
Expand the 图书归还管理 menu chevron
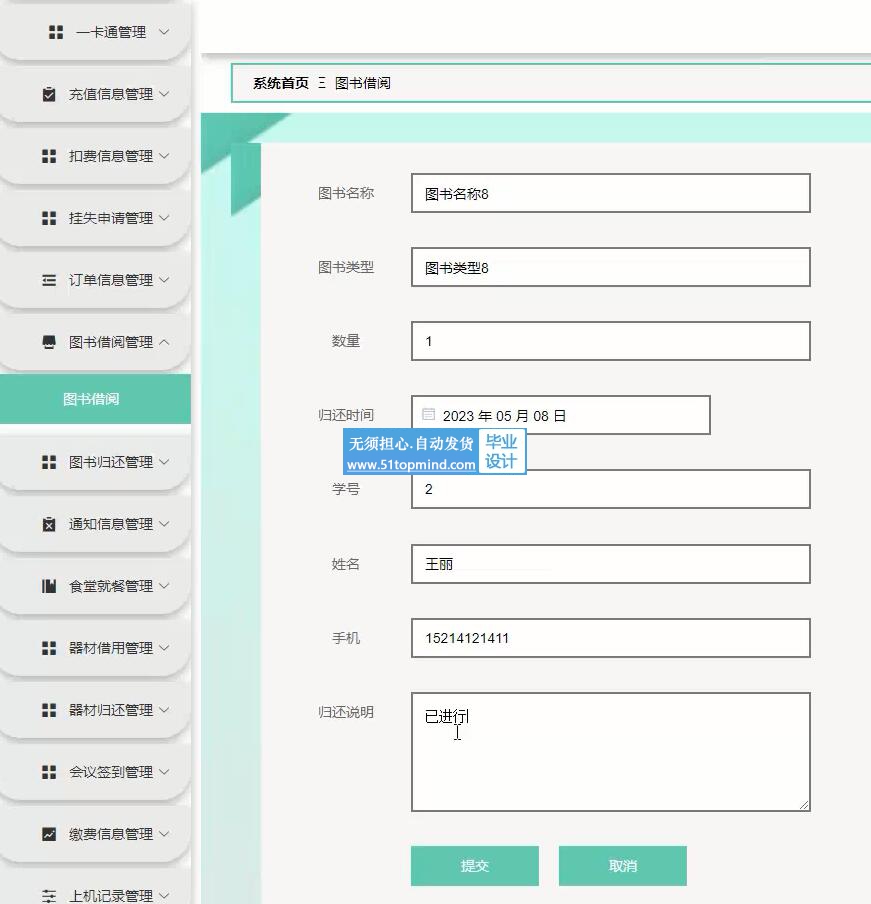pos(164,462)
